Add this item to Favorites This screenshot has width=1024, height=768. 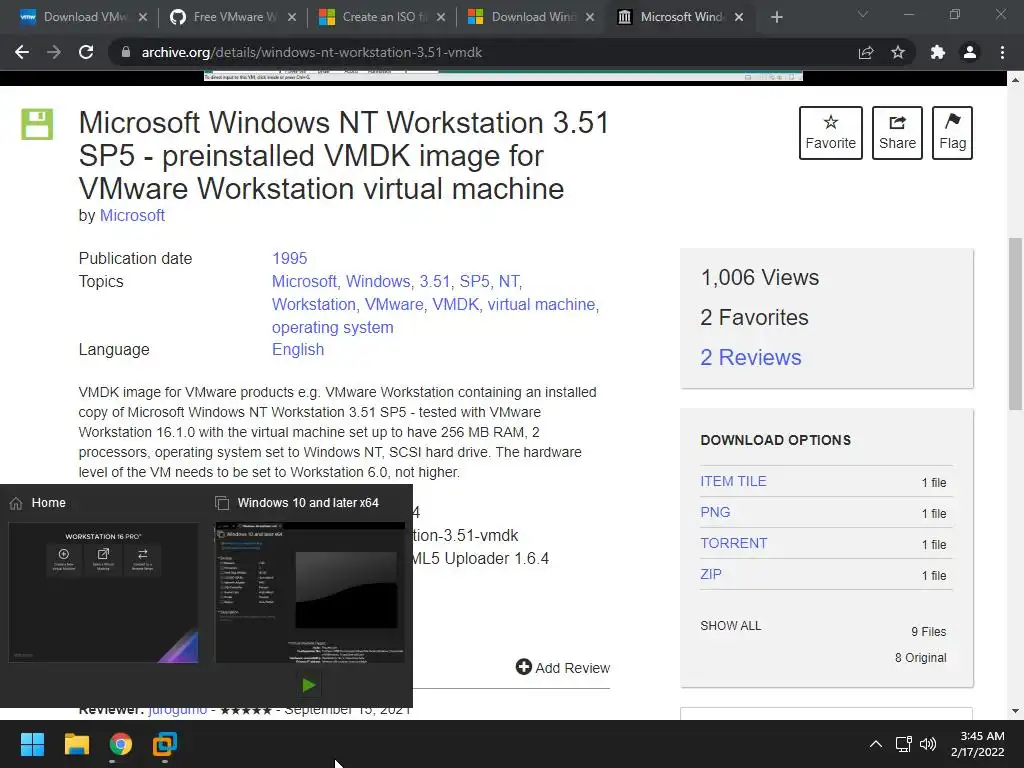(831, 133)
